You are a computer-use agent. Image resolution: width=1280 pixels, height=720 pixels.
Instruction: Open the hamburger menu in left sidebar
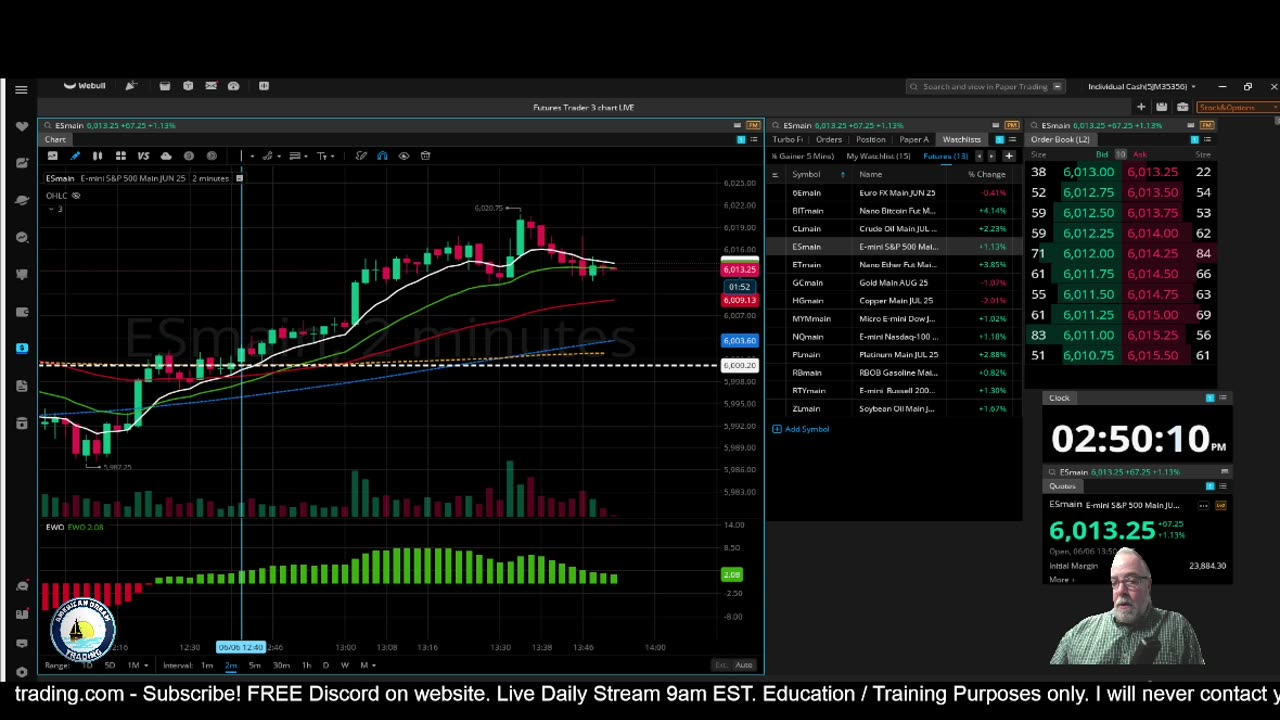(21, 89)
